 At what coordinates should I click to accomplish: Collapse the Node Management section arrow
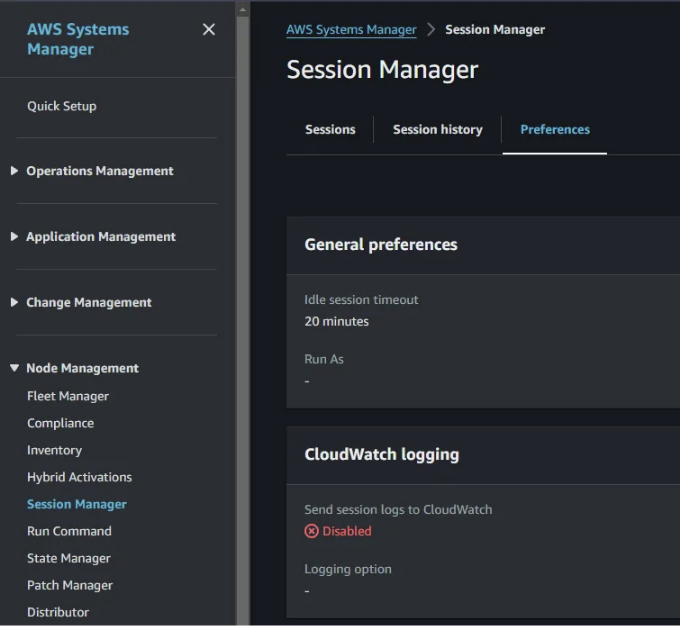[14, 368]
